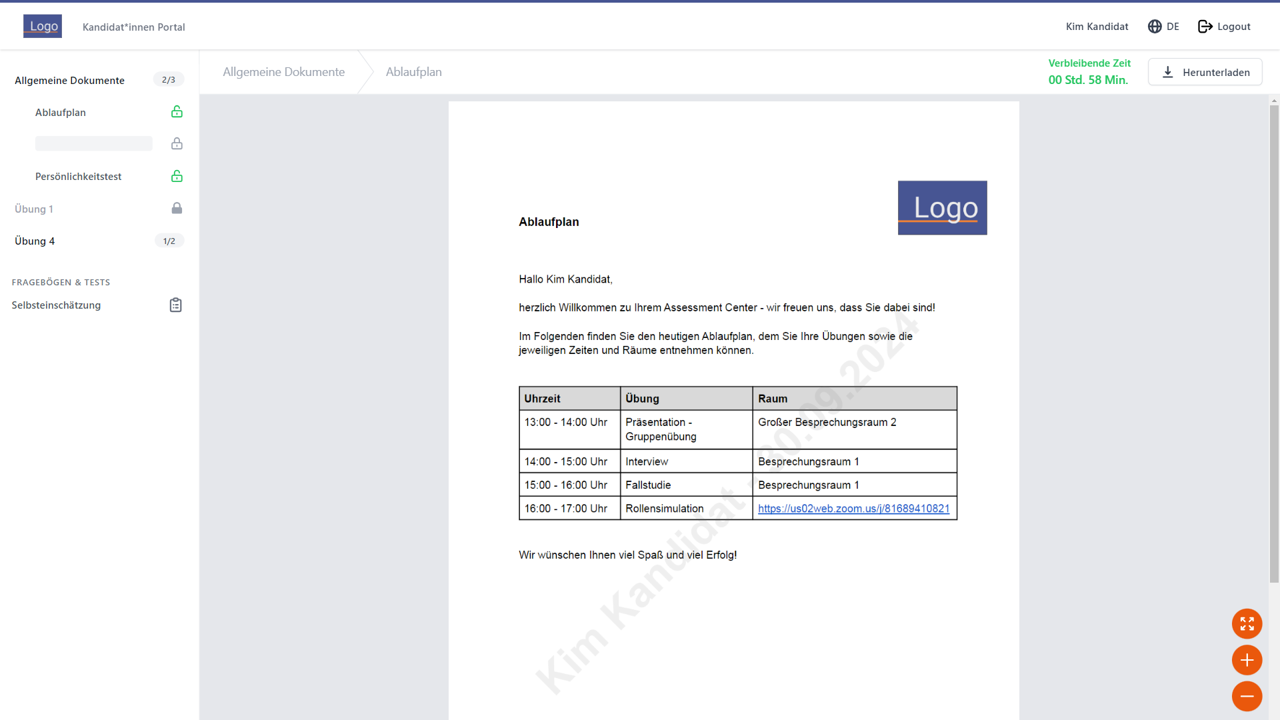The image size is (1280, 720).
Task: Click the orange plus zoom-in button
Action: pos(1247,660)
